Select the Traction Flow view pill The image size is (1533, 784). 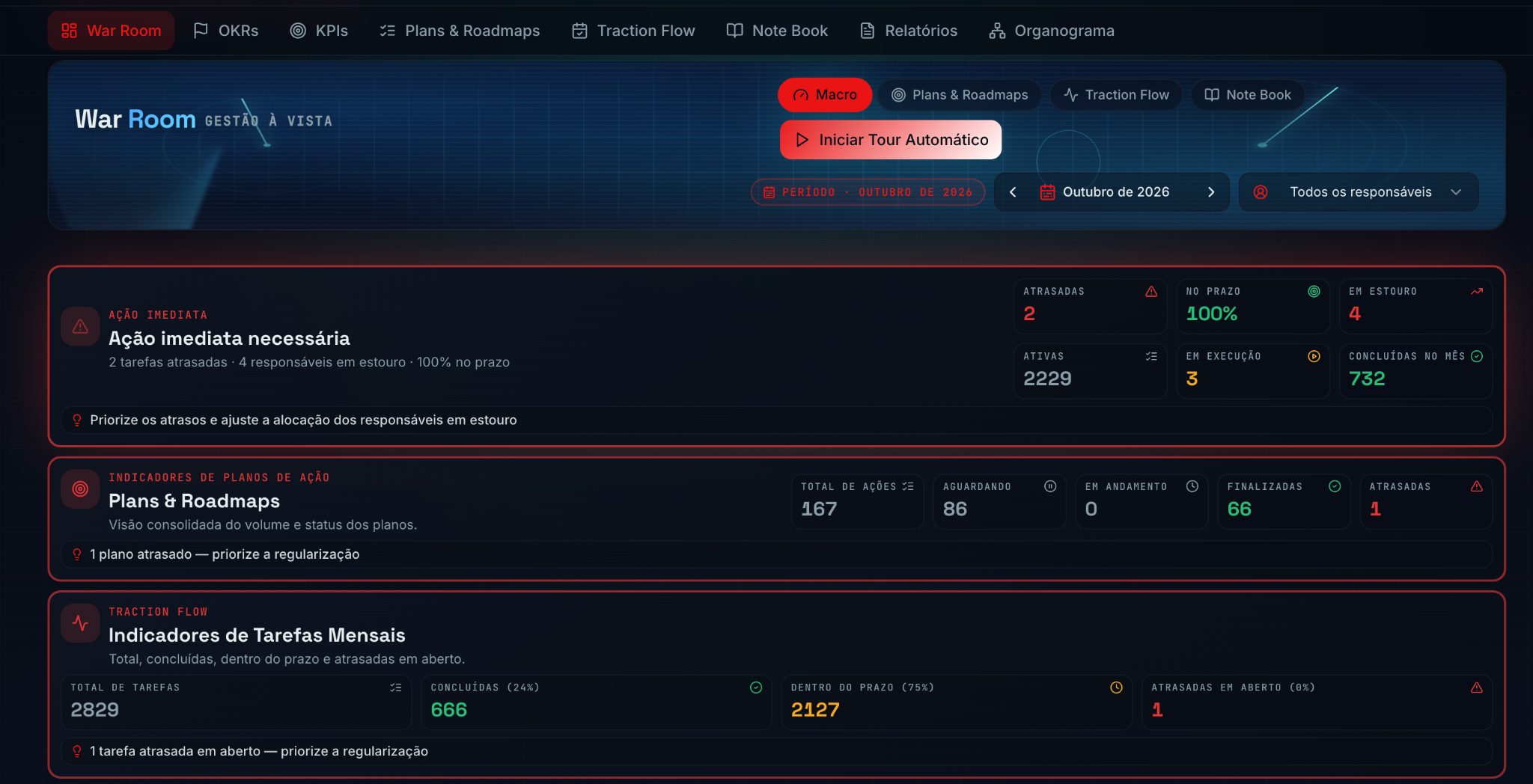click(1116, 95)
